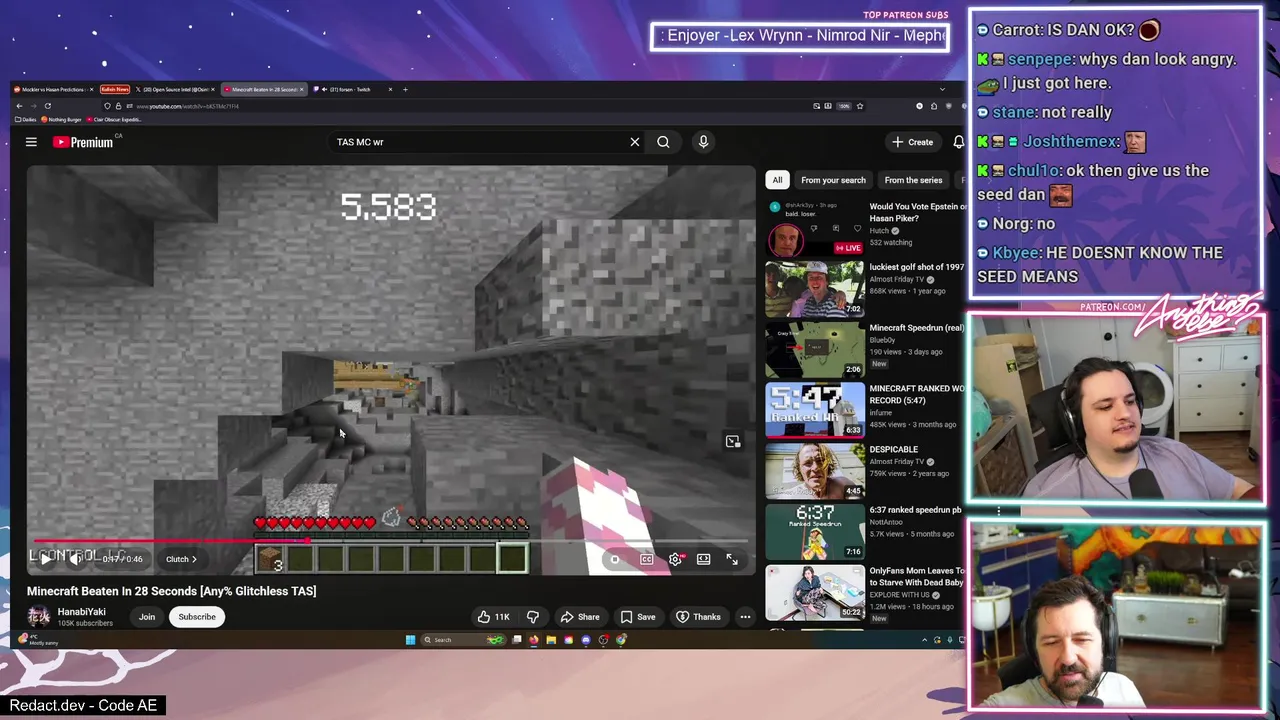Open YouTube notifications bell

(958, 142)
